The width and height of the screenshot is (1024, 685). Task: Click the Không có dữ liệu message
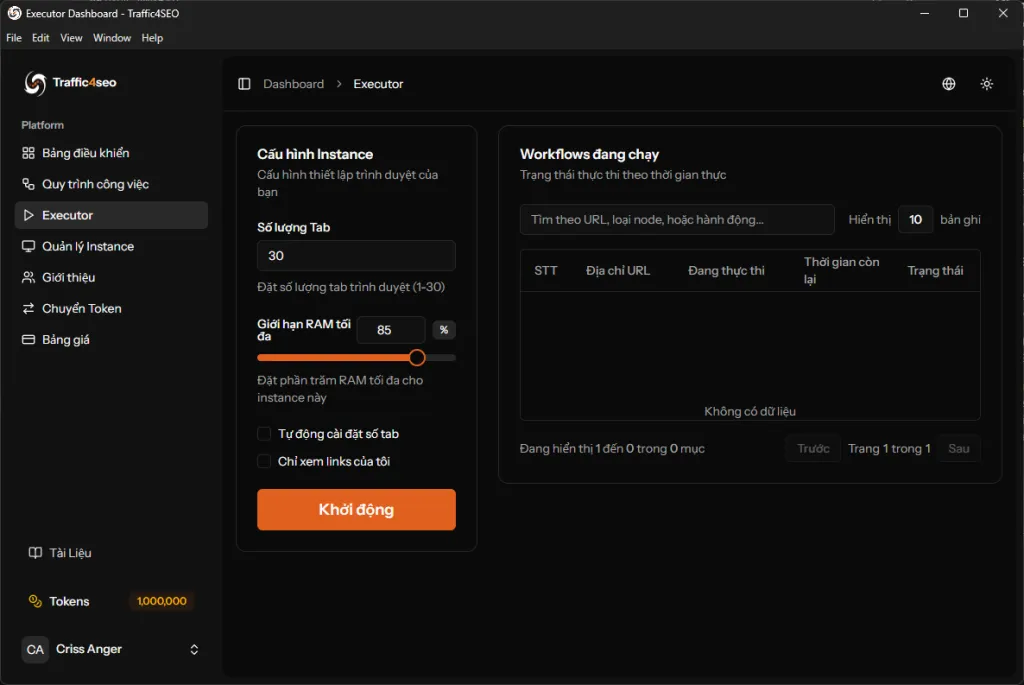click(x=750, y=411)
